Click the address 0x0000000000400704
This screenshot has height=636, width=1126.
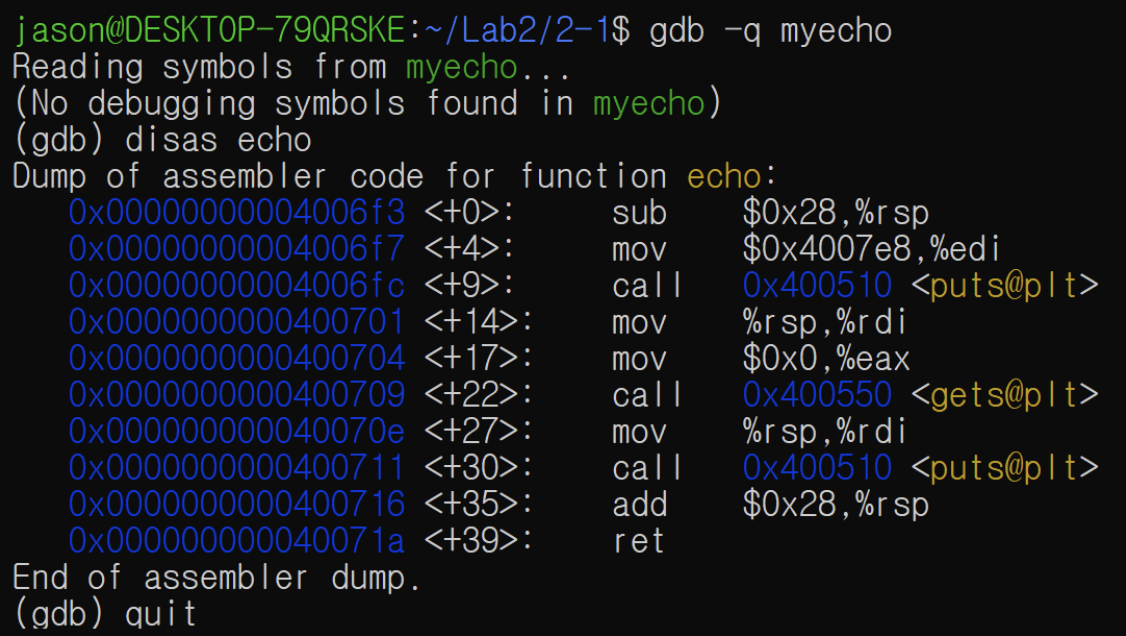click(x=237, y=359)
